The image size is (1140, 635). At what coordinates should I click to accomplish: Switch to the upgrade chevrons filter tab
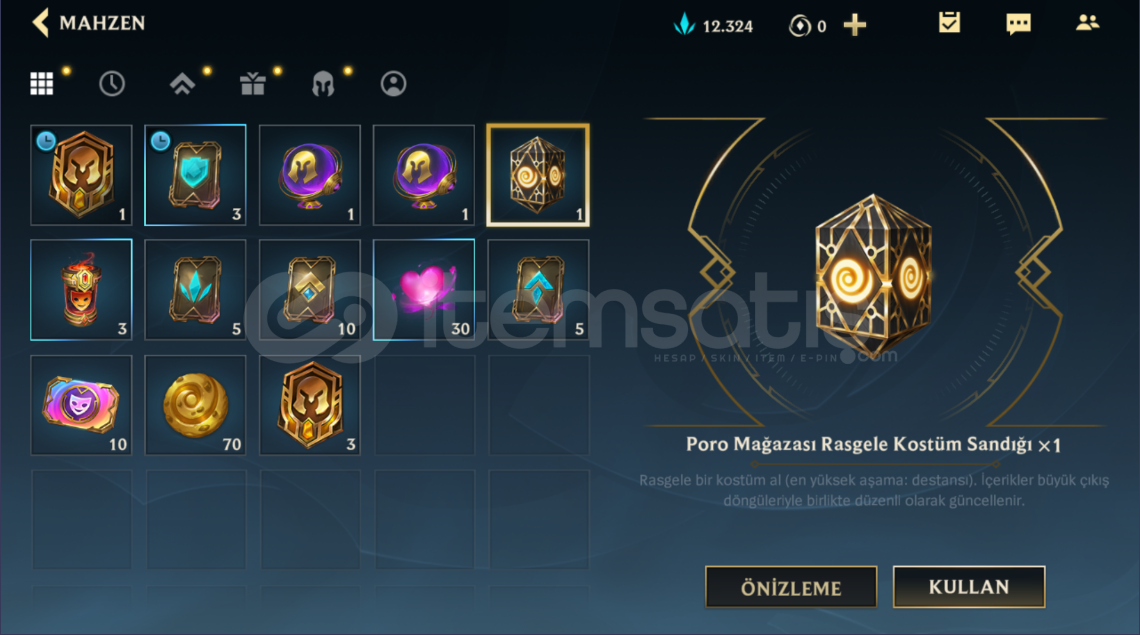click(x=182, y=84)
